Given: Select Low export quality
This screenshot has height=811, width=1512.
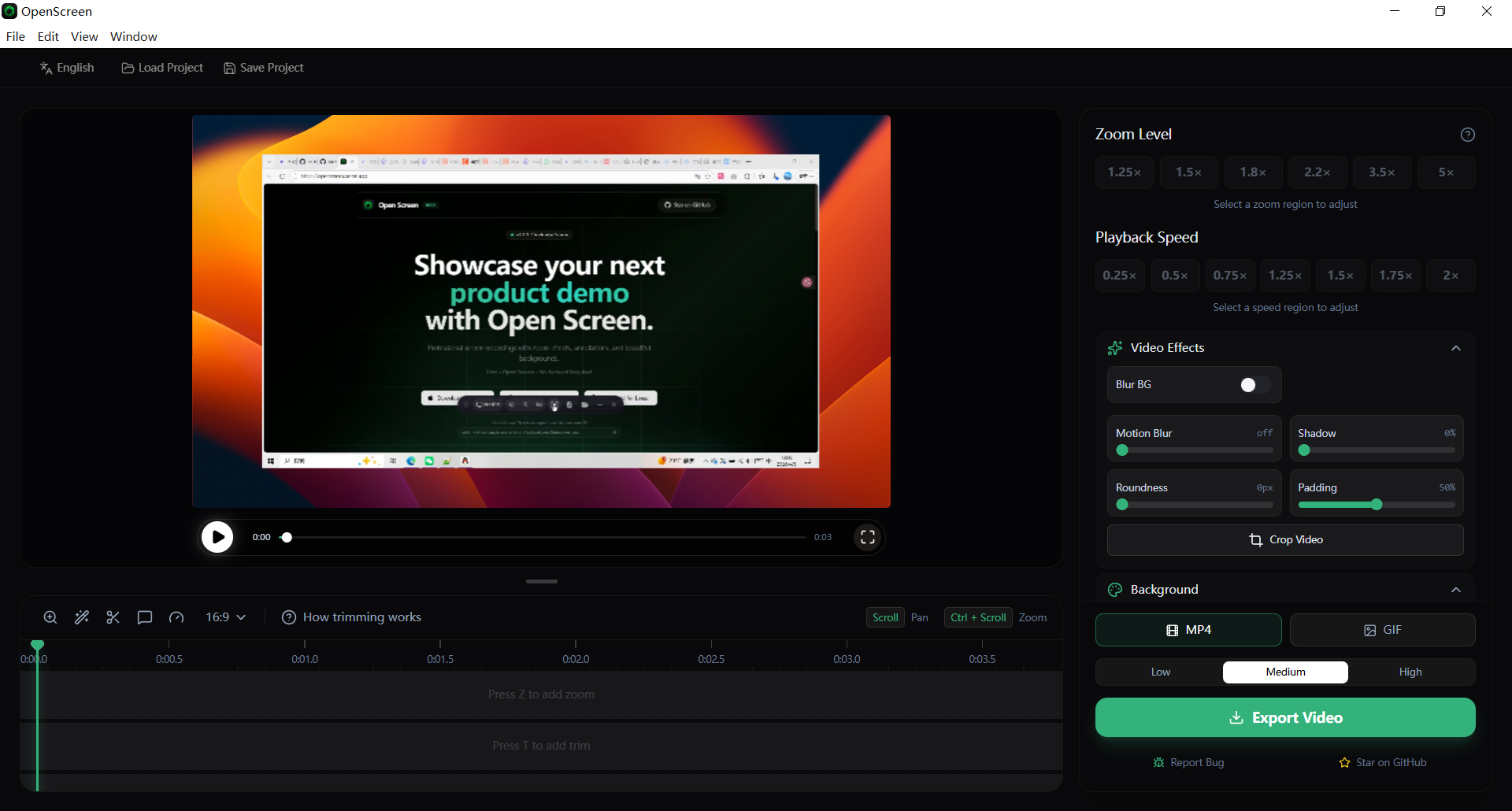Looking at the screenshot, I should click(1161, 672).
